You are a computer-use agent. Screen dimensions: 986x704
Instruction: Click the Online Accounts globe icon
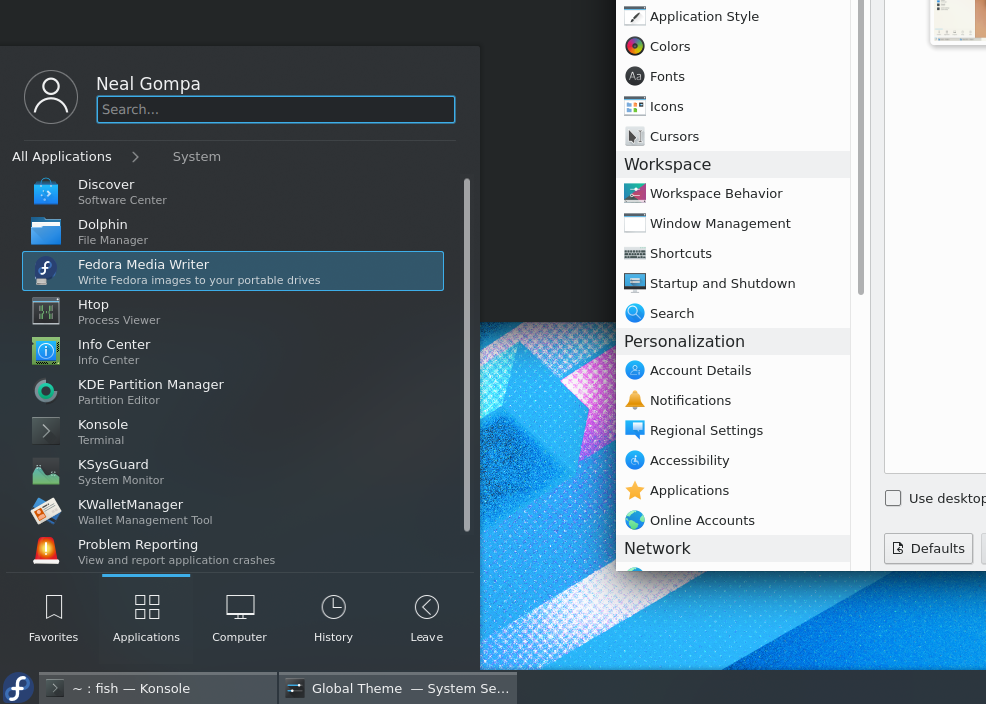pyautogui.click(x=634, y=520)
